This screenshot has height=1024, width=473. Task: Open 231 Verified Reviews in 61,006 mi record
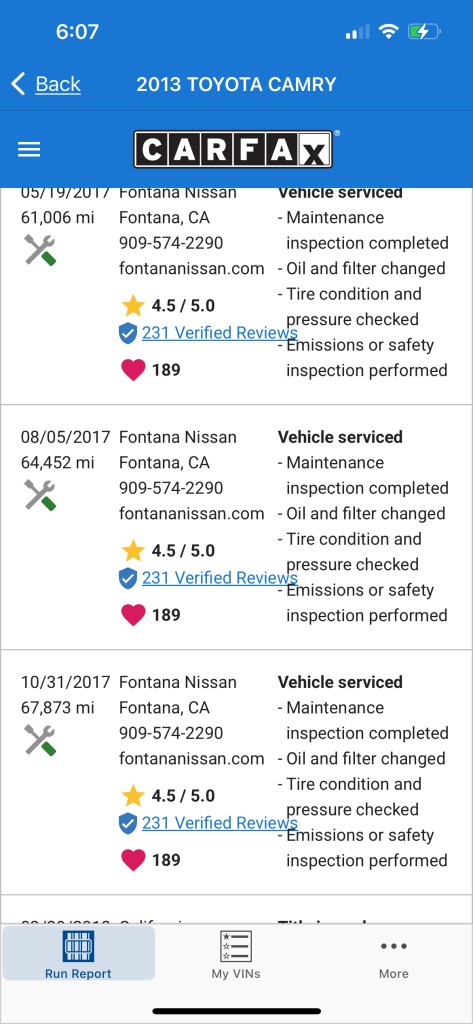pos(220,333)
